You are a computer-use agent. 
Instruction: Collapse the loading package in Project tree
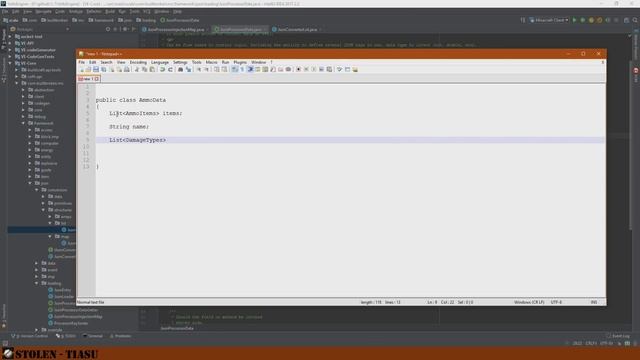[x=37, y=283]
